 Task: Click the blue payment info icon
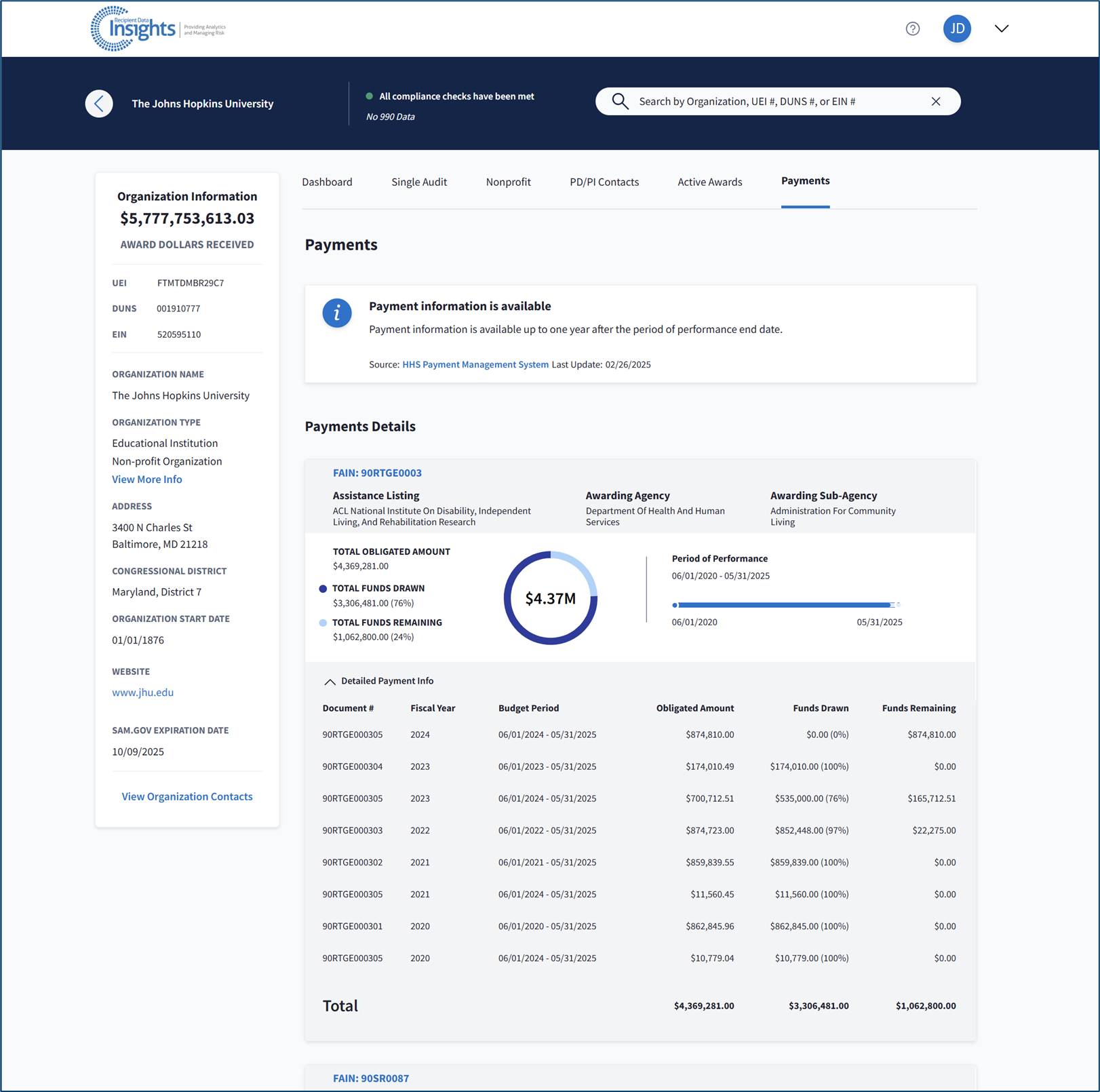[x=336, y=313]
